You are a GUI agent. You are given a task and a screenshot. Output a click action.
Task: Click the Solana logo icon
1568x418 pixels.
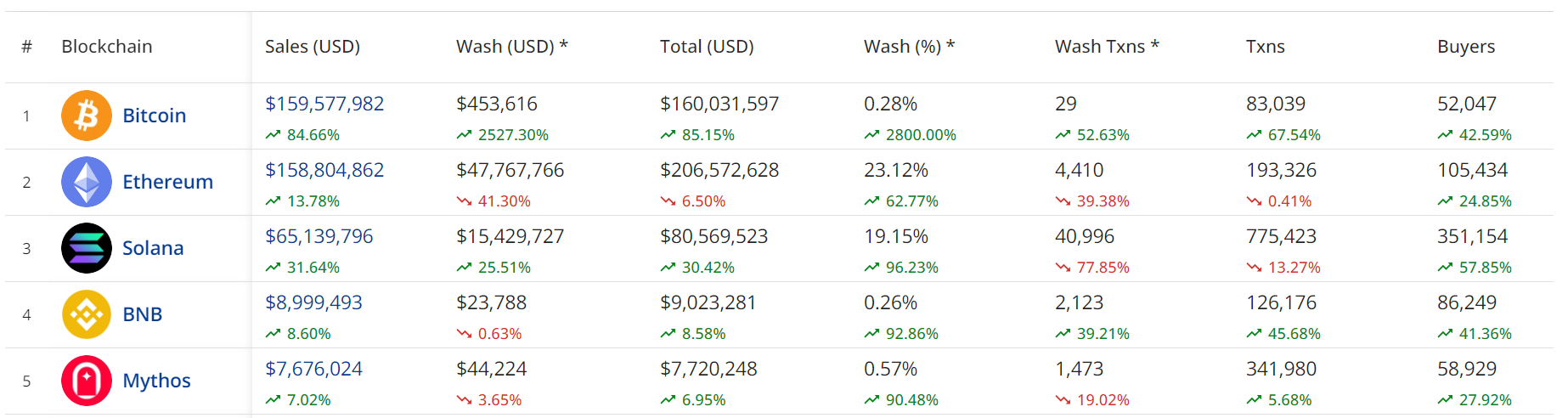click(x=87, y=248)
